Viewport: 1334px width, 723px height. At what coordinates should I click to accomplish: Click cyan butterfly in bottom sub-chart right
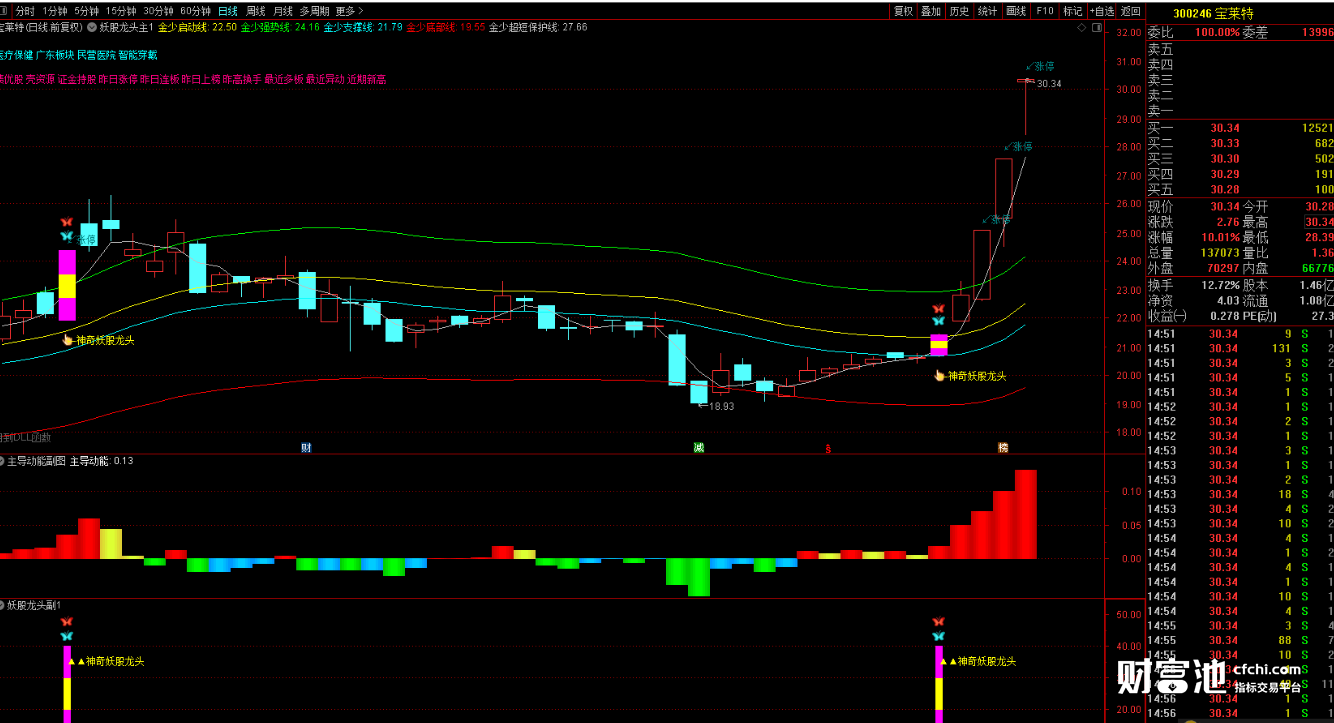[938, 636]
